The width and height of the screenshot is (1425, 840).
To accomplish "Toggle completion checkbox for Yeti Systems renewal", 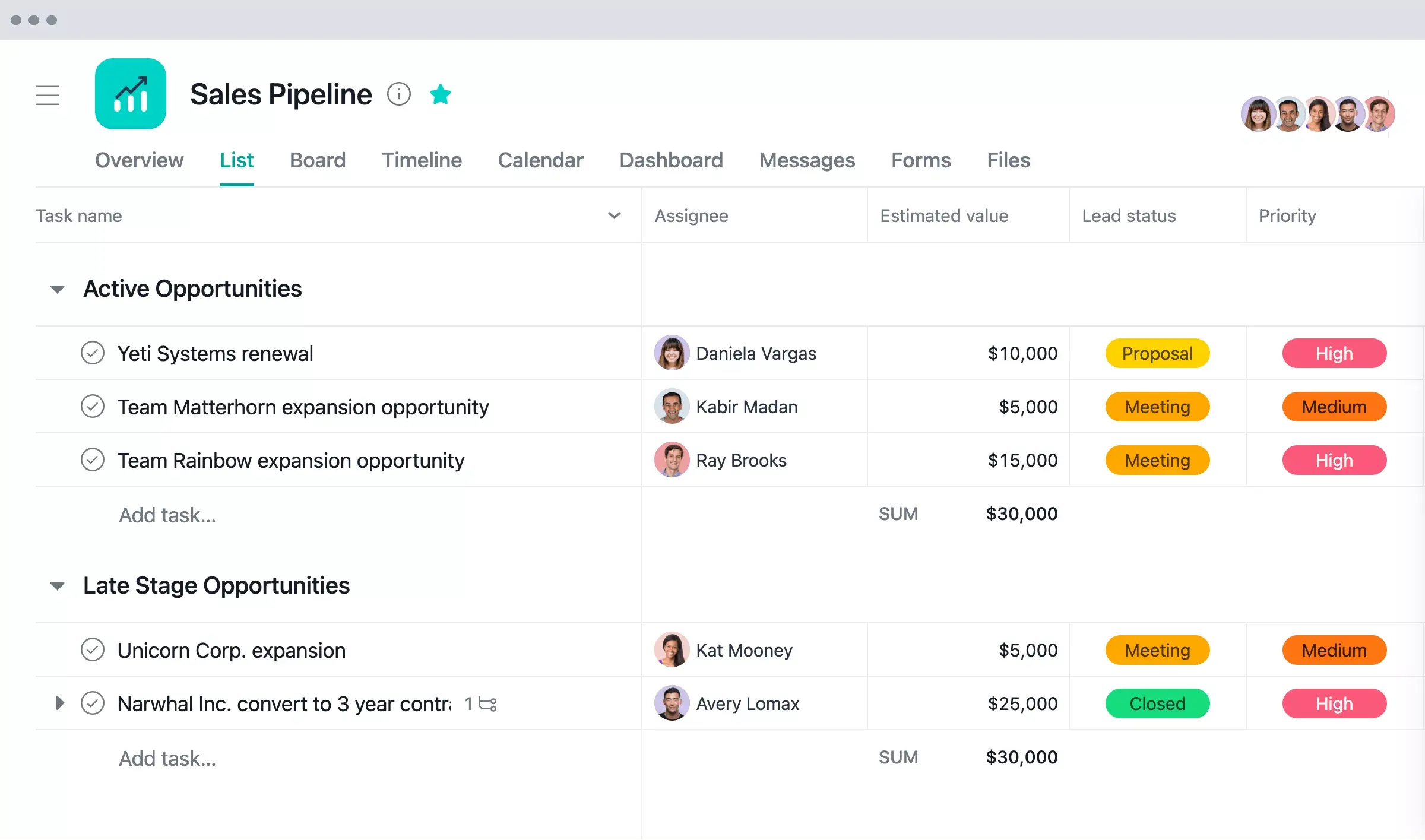I will tap(93, 353).
